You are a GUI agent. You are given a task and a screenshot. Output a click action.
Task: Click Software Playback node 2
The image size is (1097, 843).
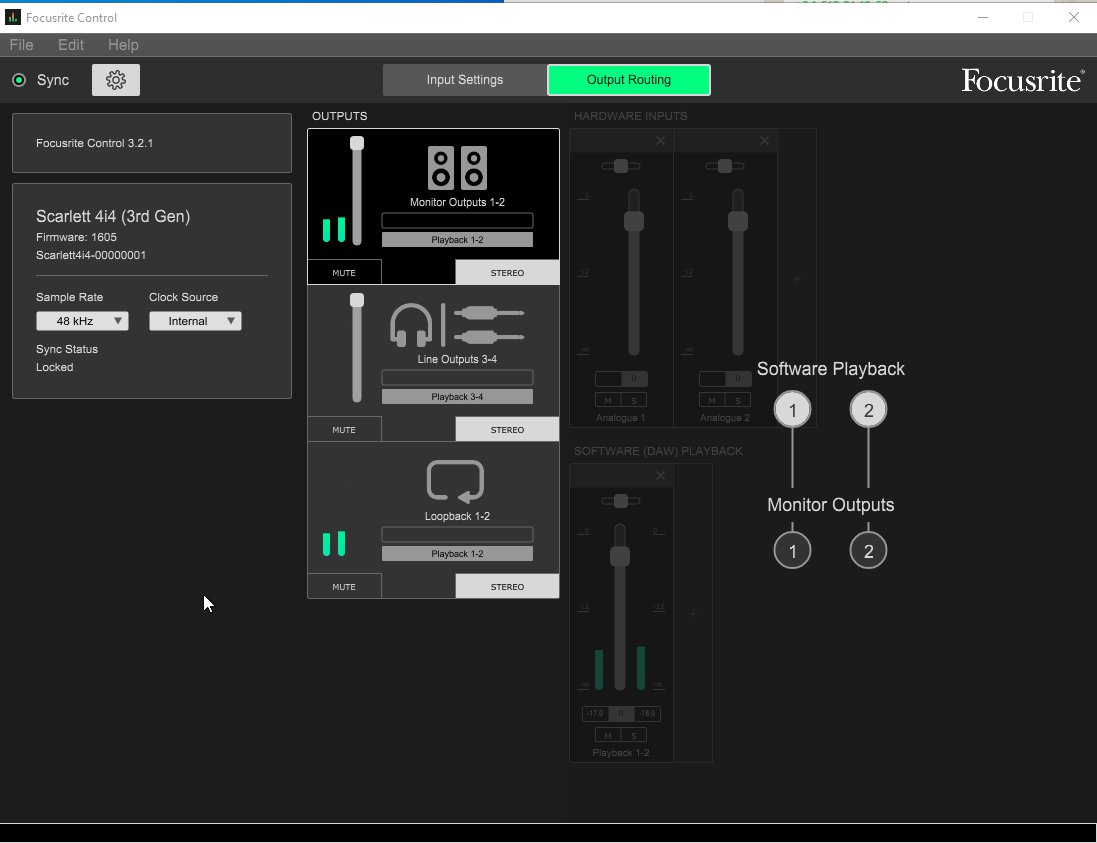868,410
